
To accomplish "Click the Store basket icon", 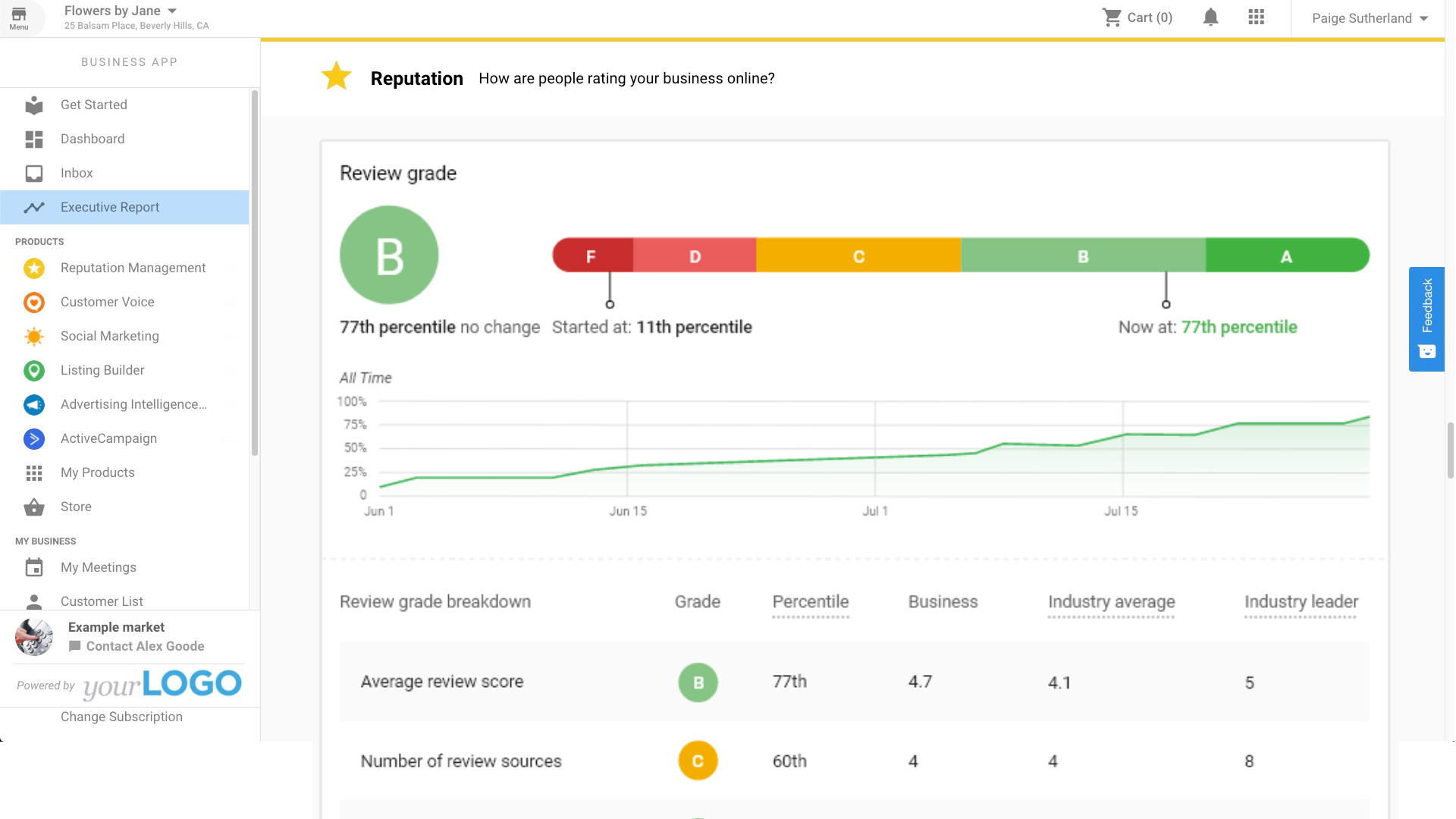I will pyautogui.click(x=34, y=507).
